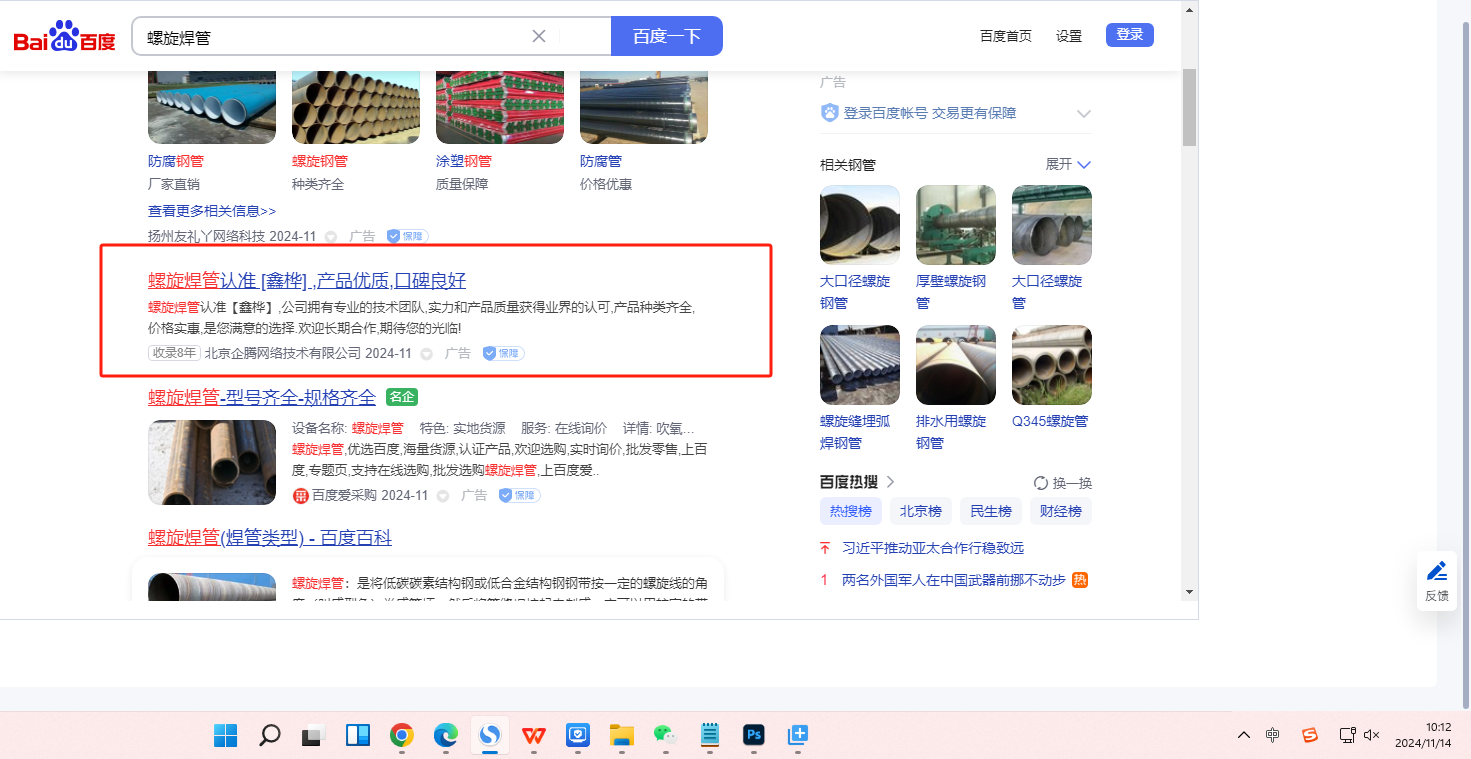Open Photoshop from the taskbar
1471x759 pixels.
coord(754,736)
